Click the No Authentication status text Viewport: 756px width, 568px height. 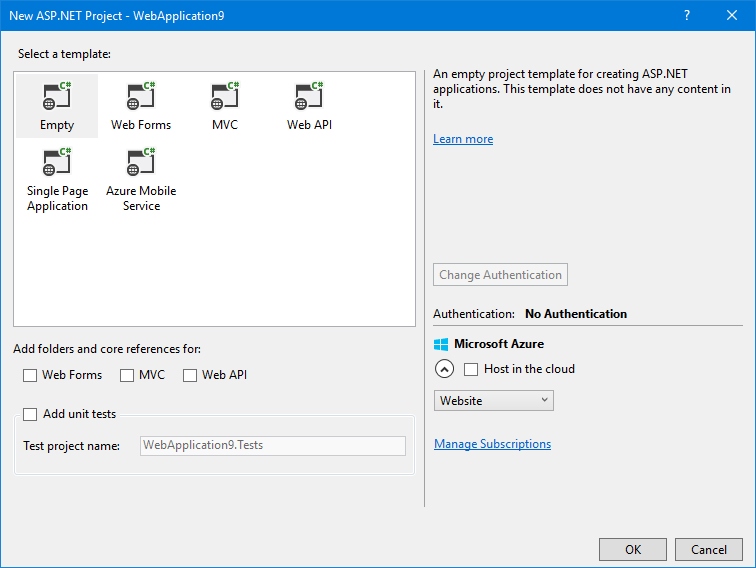[576, 314]
